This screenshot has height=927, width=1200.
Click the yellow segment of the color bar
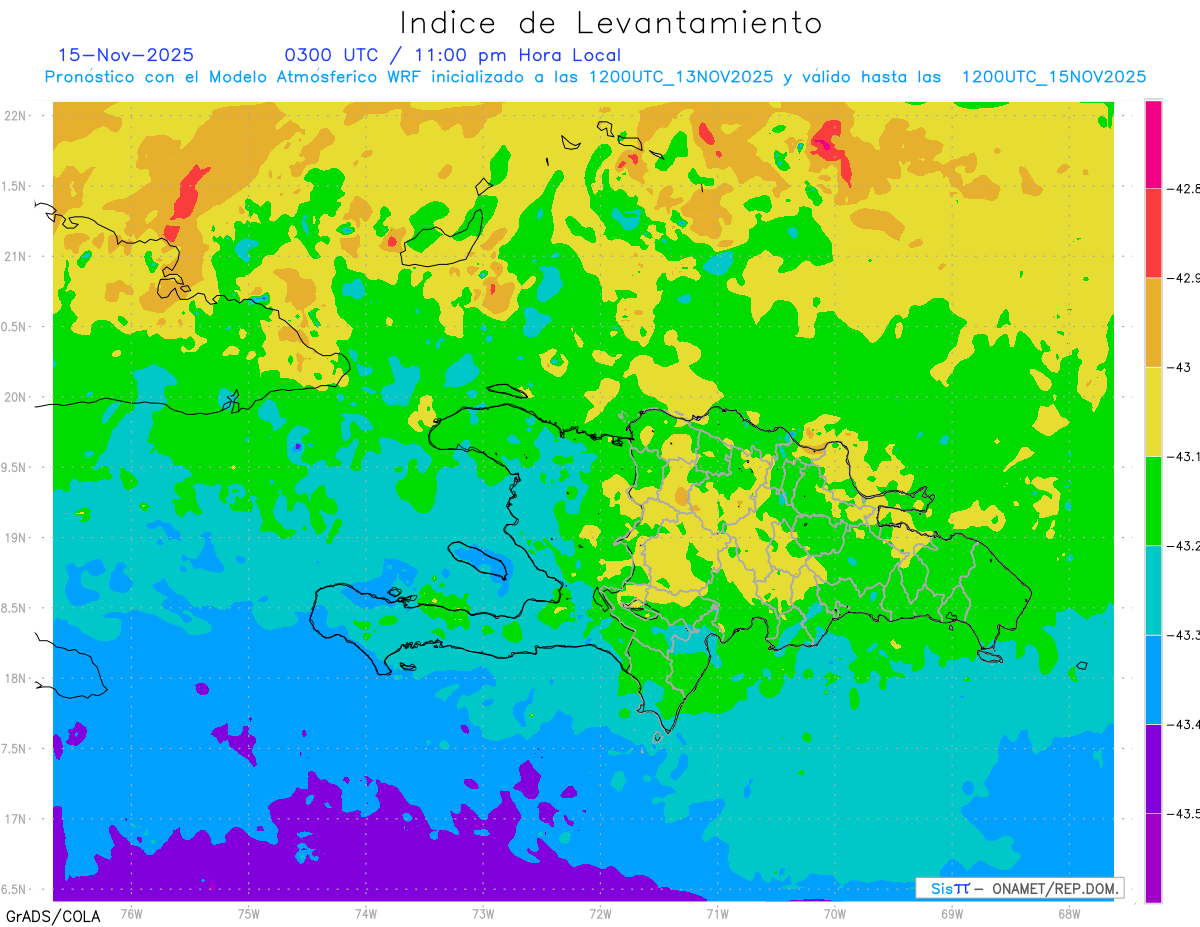coord(1153,412)
